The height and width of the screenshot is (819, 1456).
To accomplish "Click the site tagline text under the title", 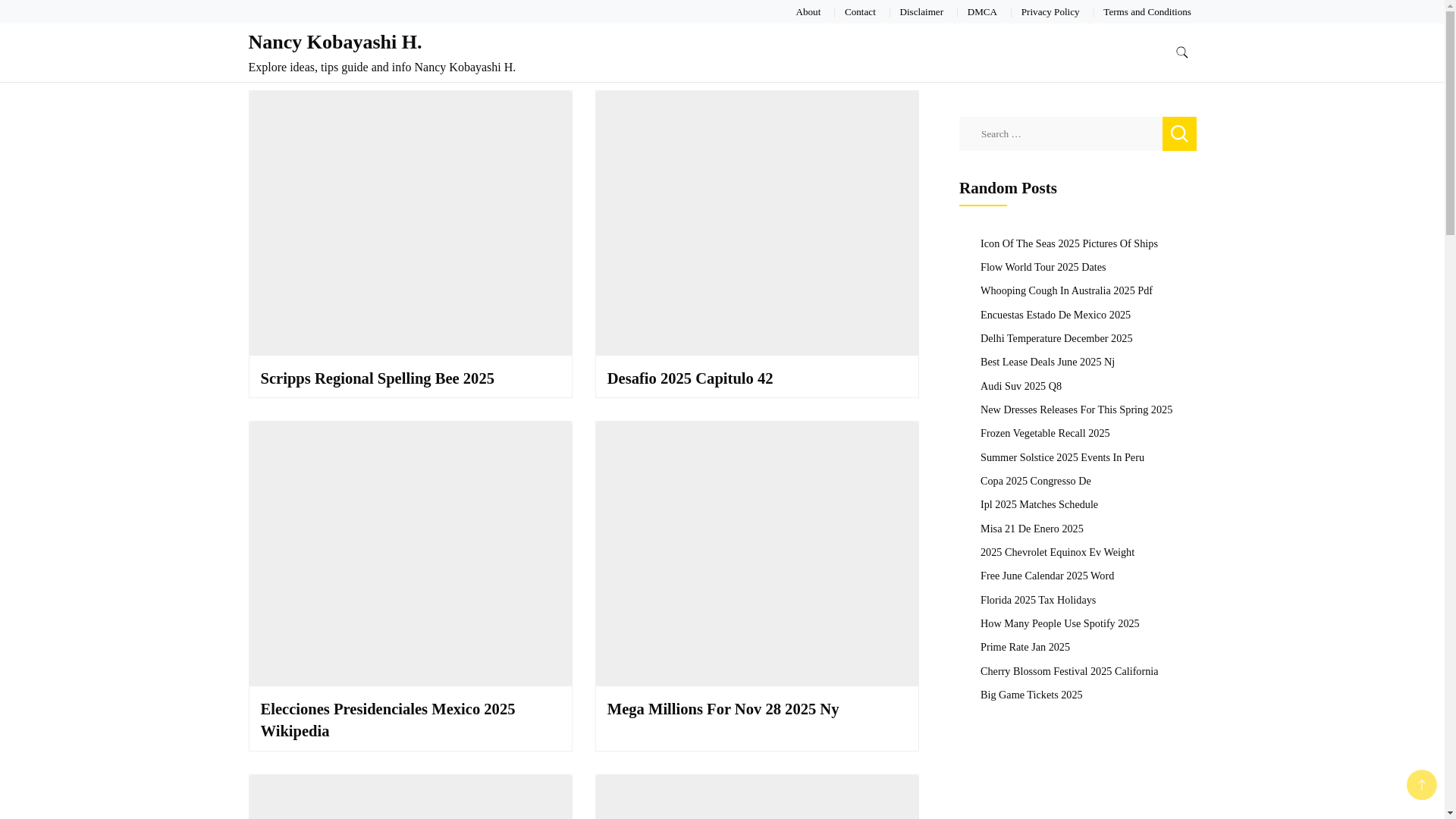I will click(381, 67).
